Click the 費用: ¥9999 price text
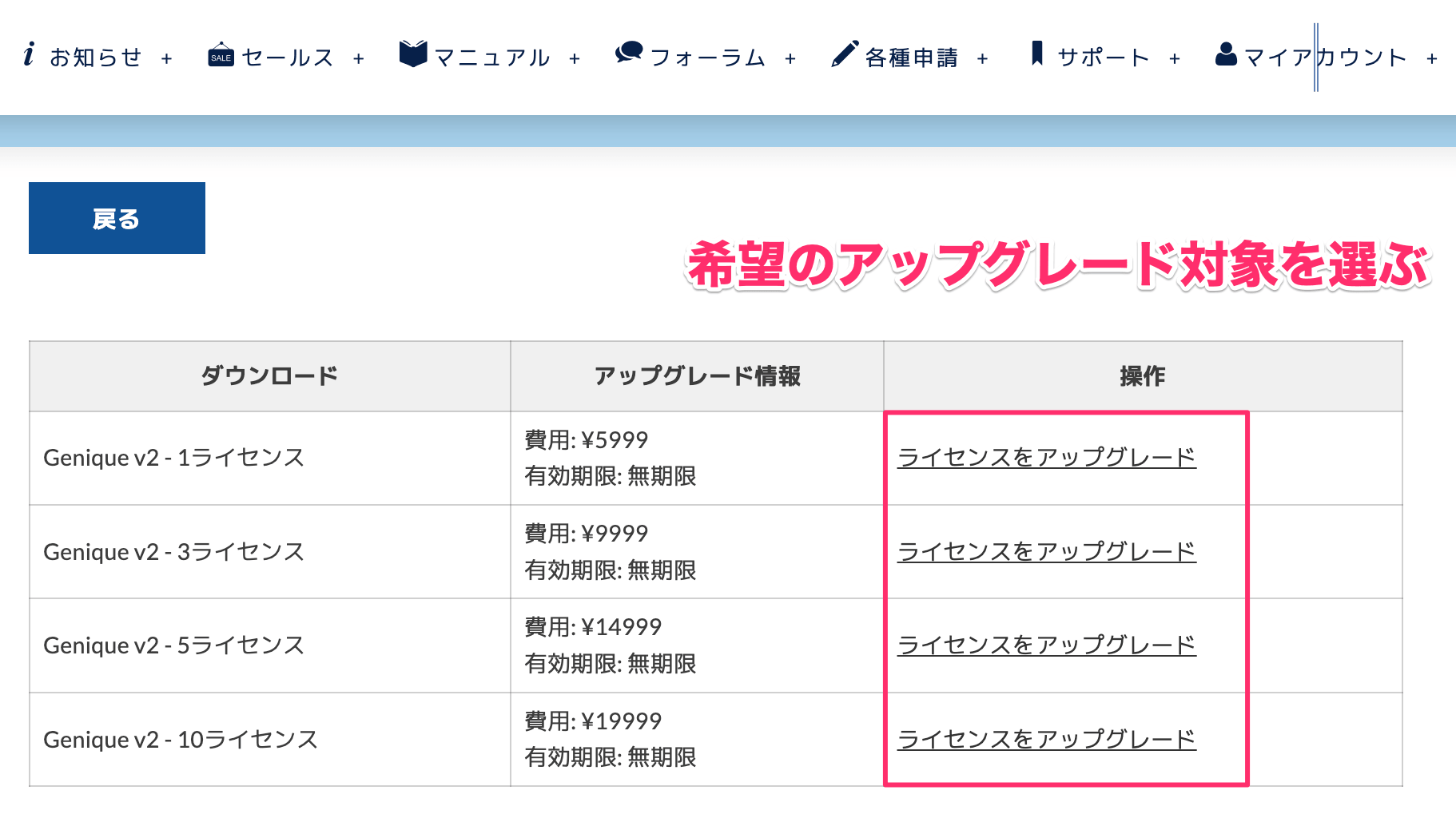1456x826 pixels. coord(586,533)
